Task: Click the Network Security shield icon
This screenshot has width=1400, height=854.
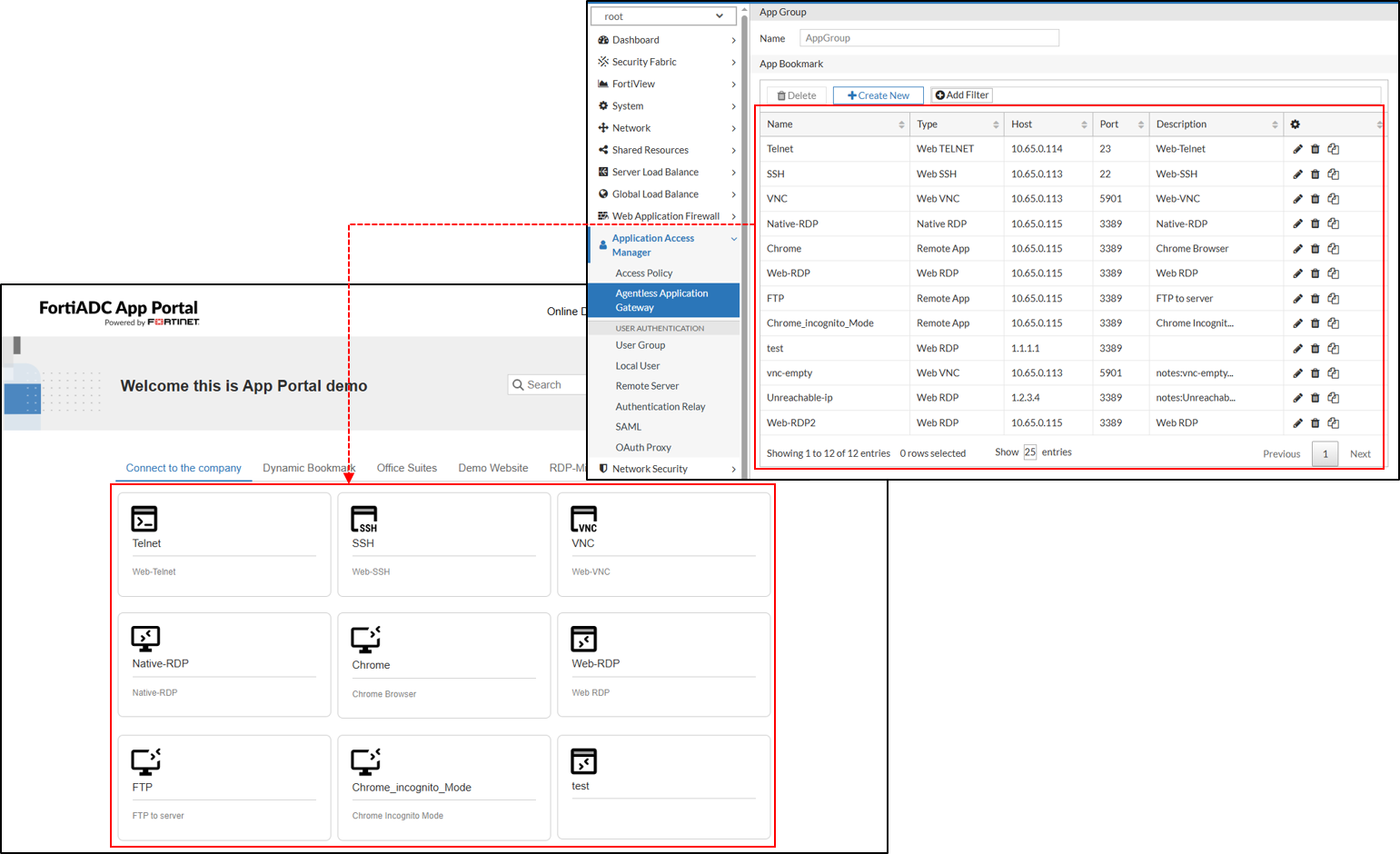Action: click(x=602, y=468)
